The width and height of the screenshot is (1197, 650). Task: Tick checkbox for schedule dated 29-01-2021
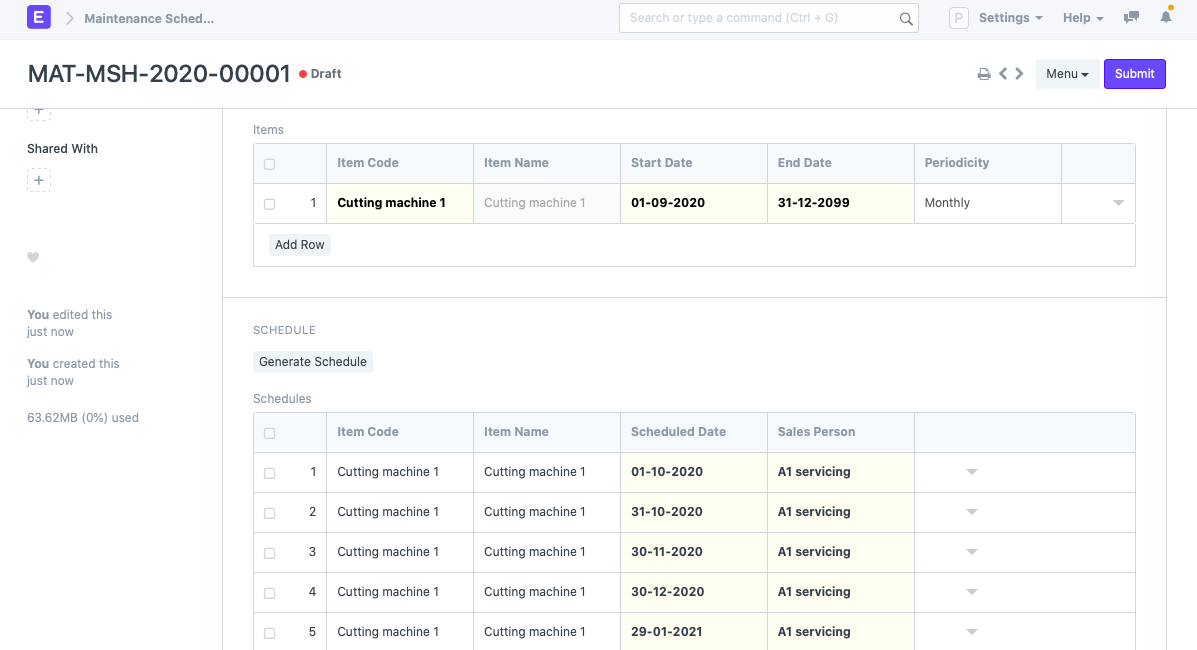(269, 632)
